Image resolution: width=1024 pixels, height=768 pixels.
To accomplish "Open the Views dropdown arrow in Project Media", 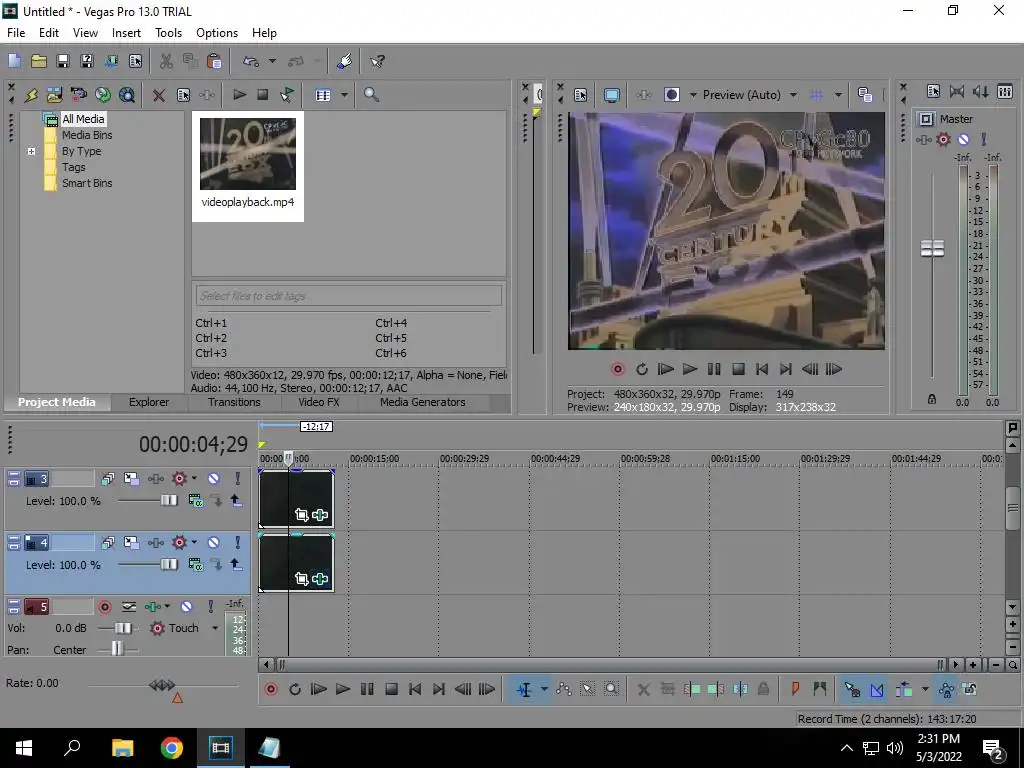I will (x=344, y=95).
